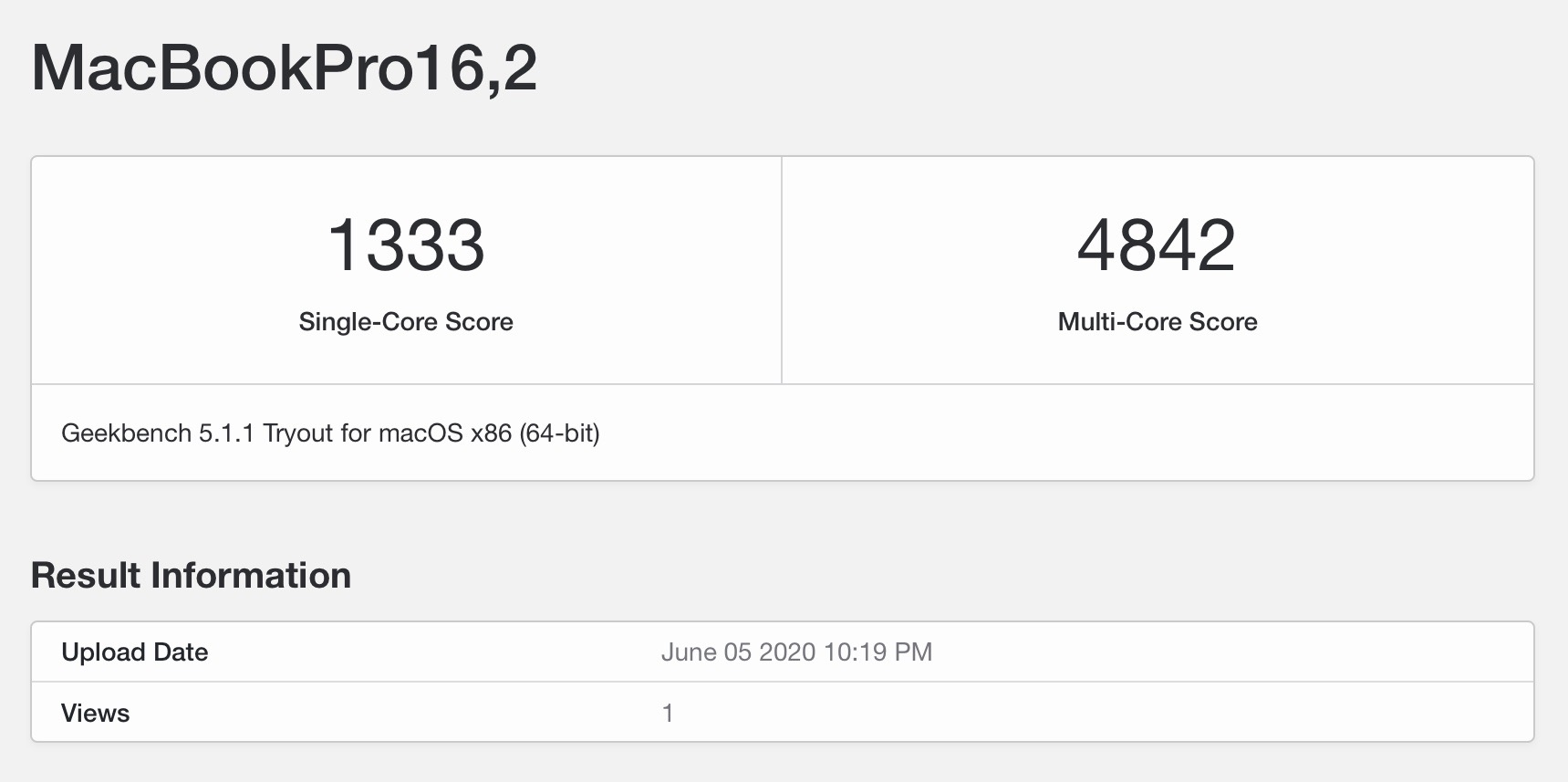Click the Upload Date row label
1568x782 pixels.
[x=134, y=652]
